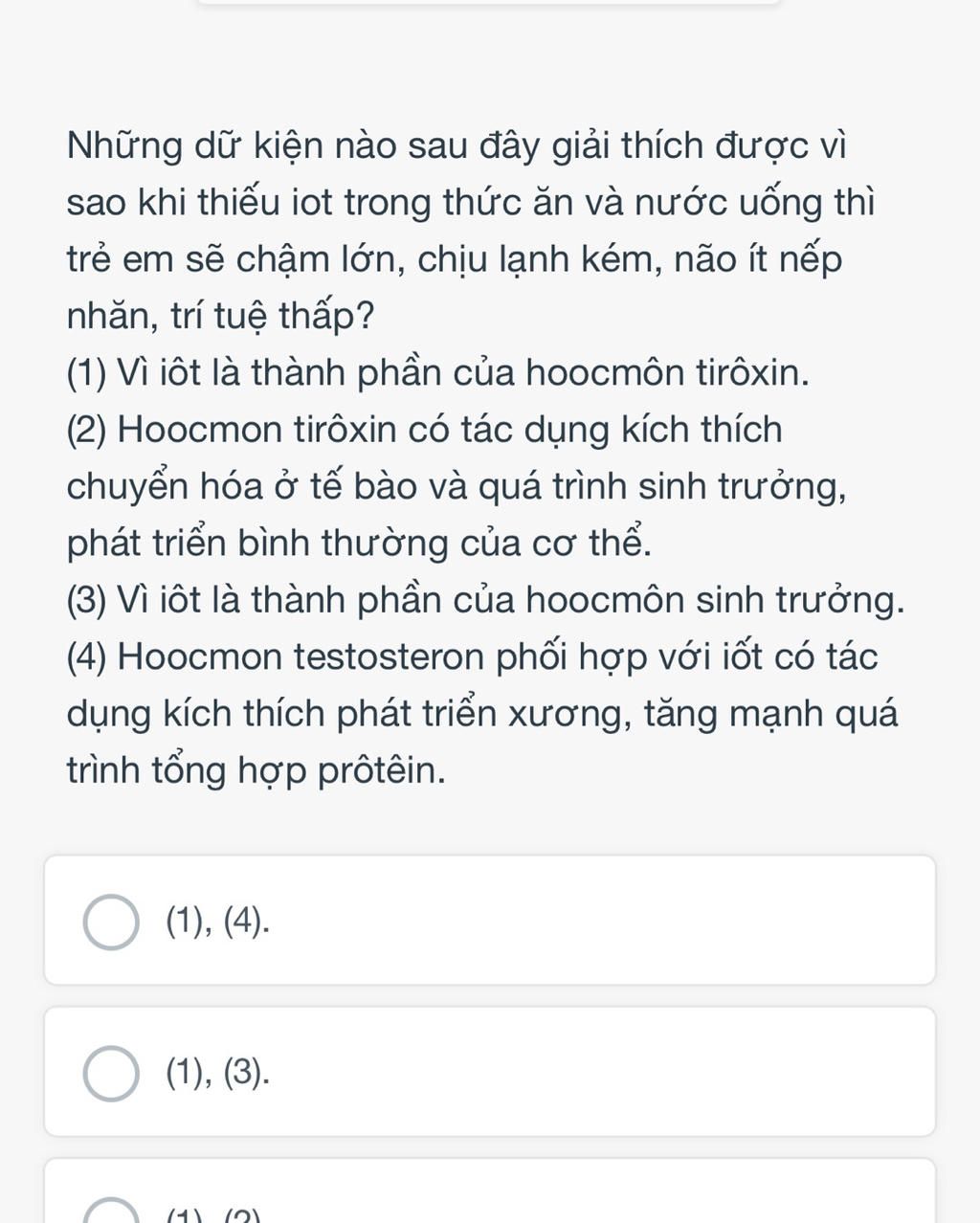Click statement (2) starting "Hoocmon tirôxin có tác dụng"
Viewport: 980px width, 1223px height.
[x=425, y=431]
